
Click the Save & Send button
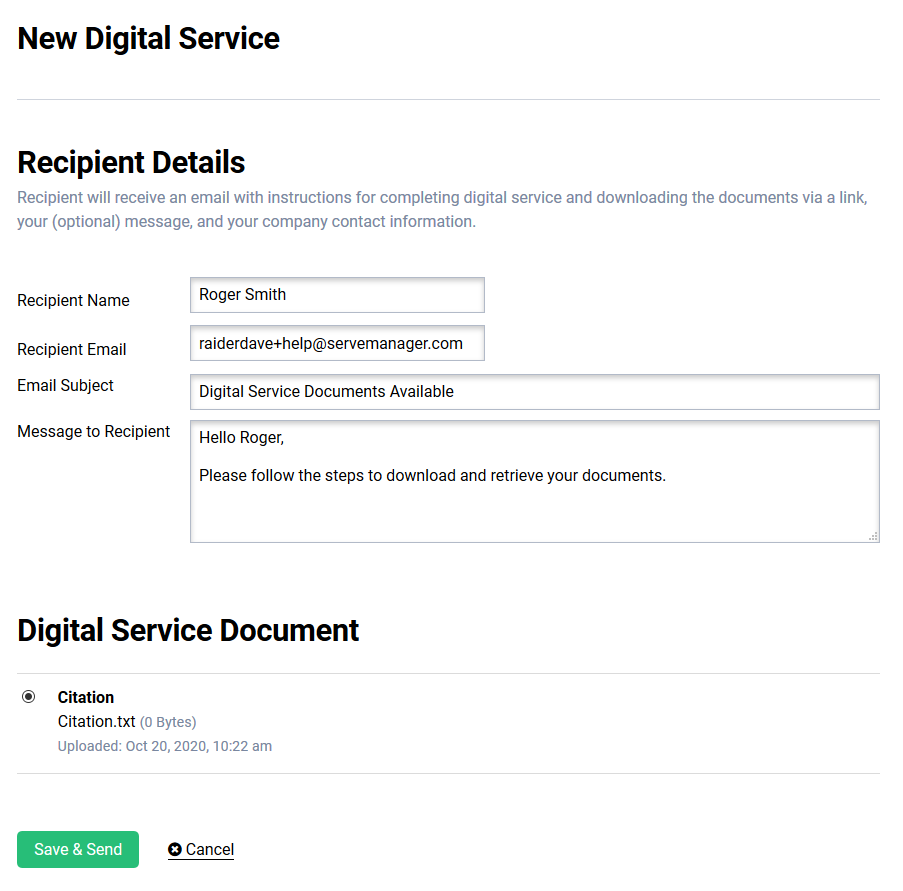tap(78, 850)
